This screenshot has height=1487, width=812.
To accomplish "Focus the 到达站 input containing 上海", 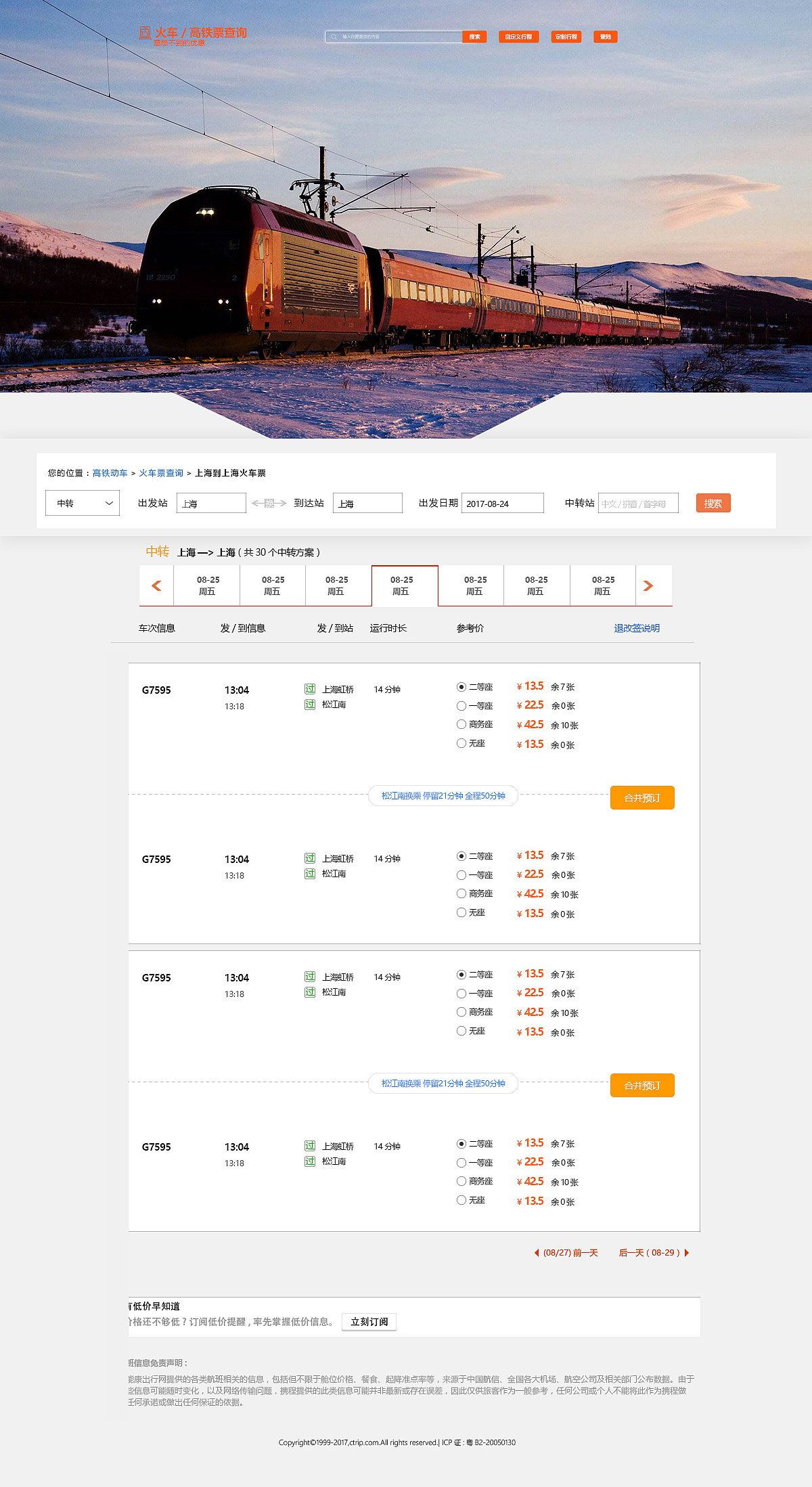I will [367, 503].
